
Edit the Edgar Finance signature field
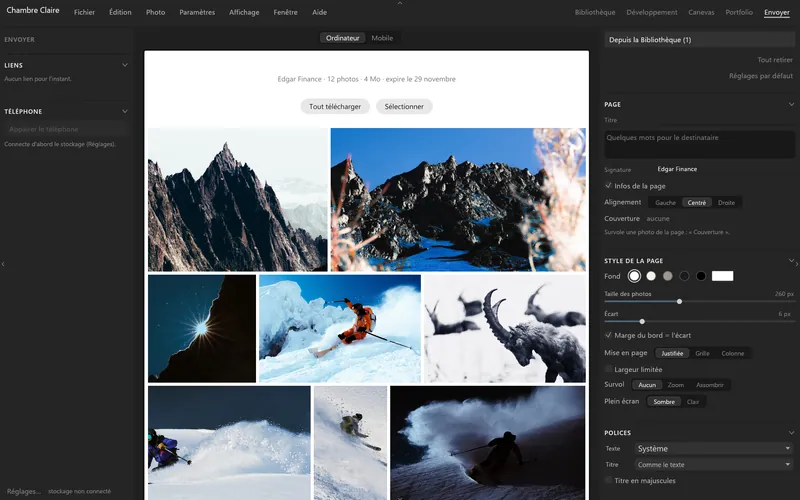(677, 169)
